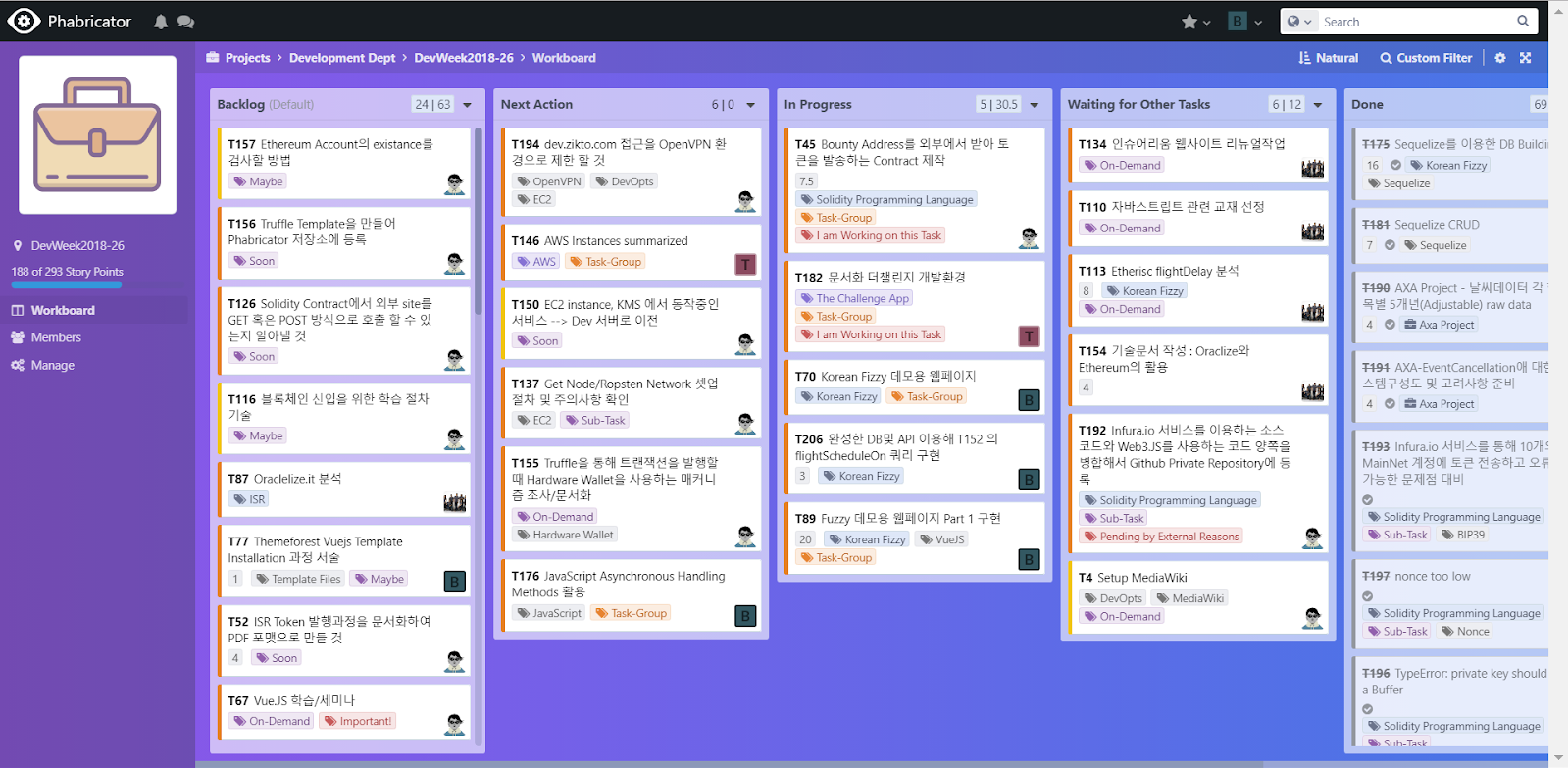The height and width of the screenshot is (768, 1568).
Task: Open the Development Dept breadcrumb link
Action: click(x=341, y=58)
